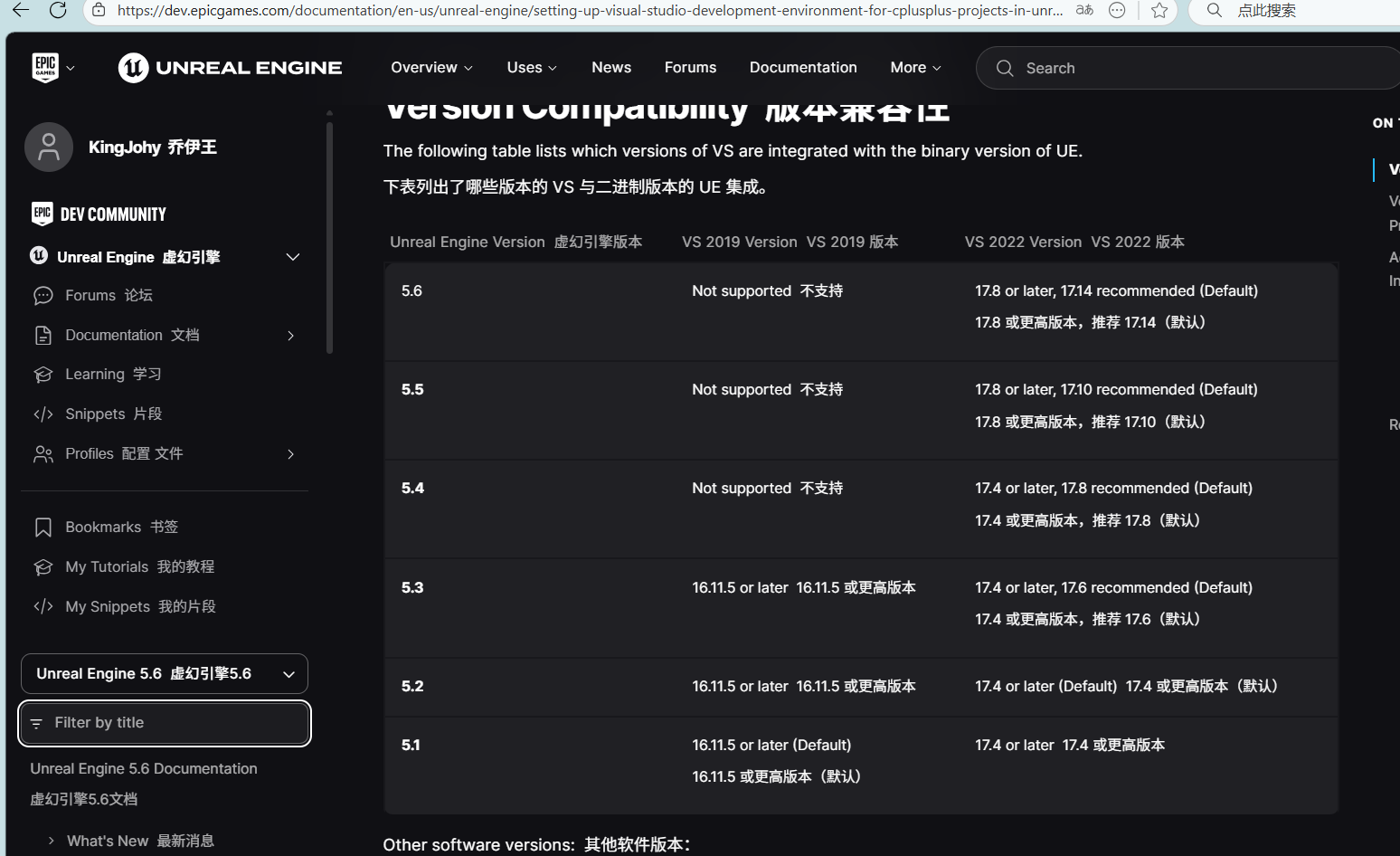This screenshot has height=856, width=1400.
Task: Open the translate icon in the address bar
Action: (x=1084, y=10)
